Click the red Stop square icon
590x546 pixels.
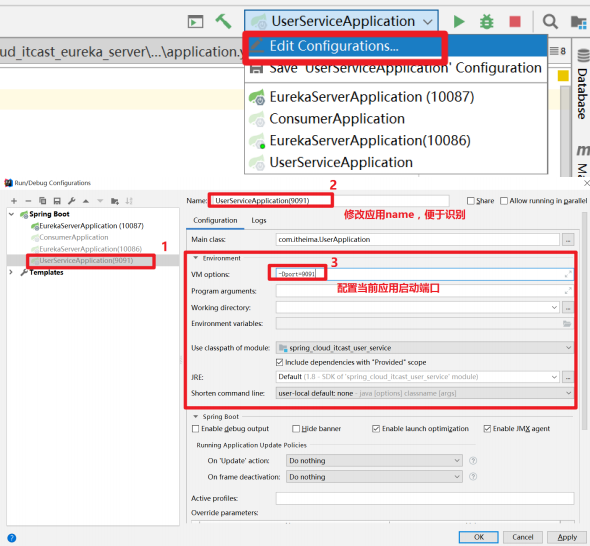pos(515,21)
